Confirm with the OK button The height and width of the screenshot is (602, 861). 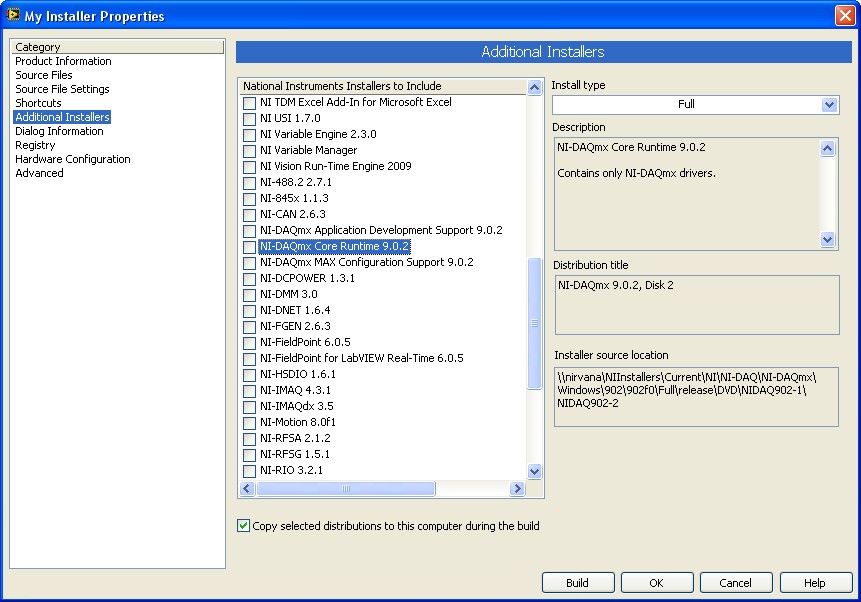[657, 583]
